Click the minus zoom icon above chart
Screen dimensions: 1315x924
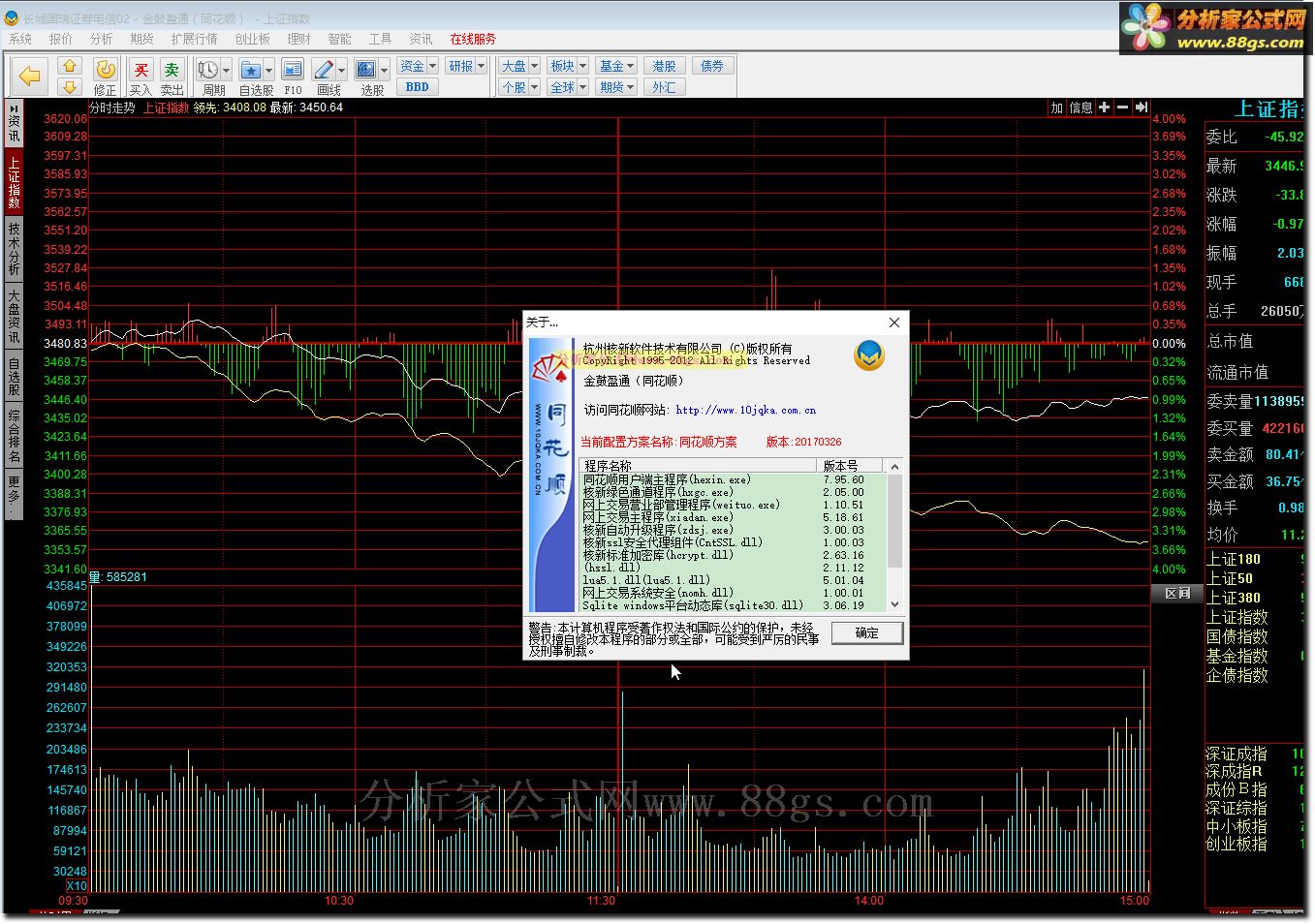tap(1122, 108)
